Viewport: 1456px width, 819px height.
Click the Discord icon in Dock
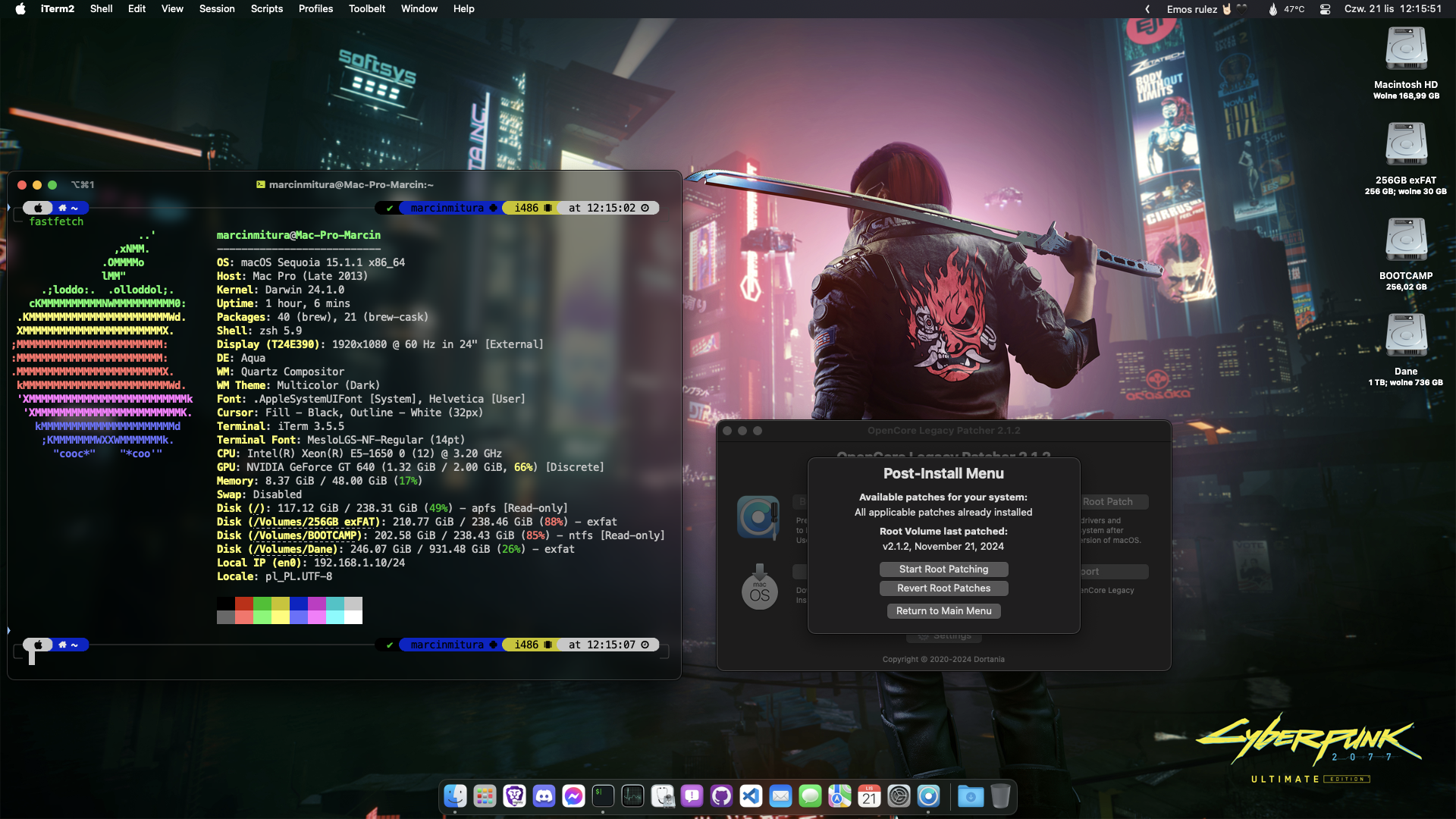pos(545,796)
